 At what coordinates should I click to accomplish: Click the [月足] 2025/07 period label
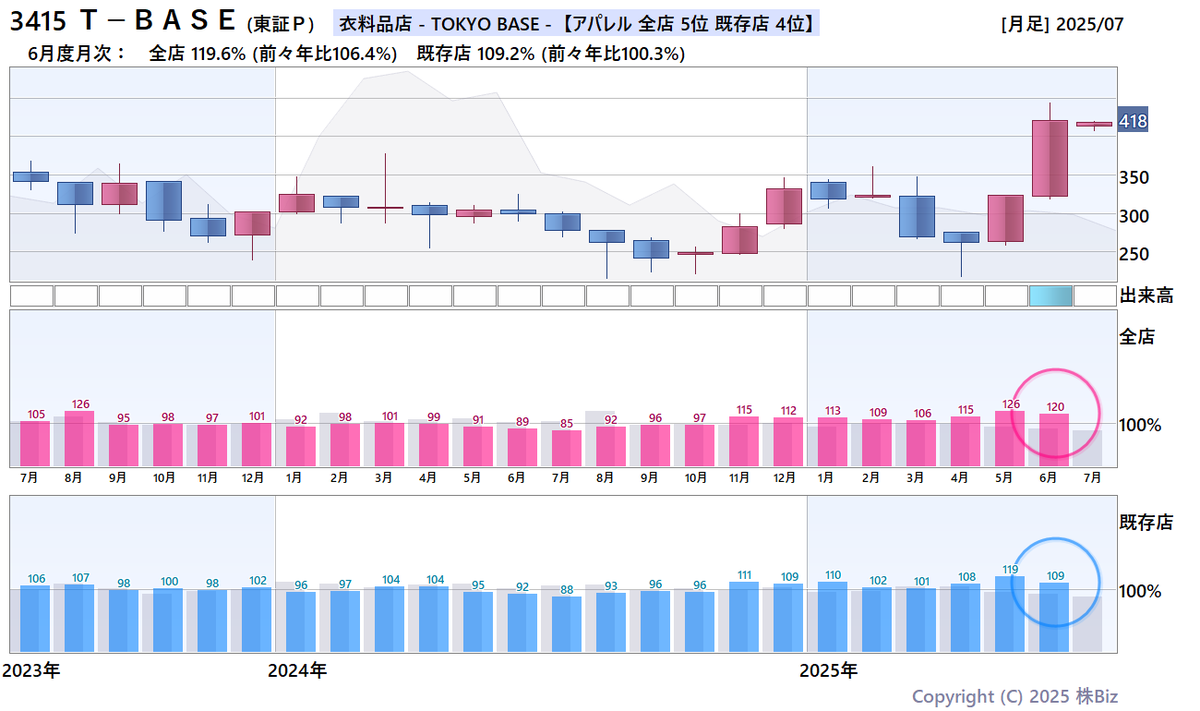1061,23
